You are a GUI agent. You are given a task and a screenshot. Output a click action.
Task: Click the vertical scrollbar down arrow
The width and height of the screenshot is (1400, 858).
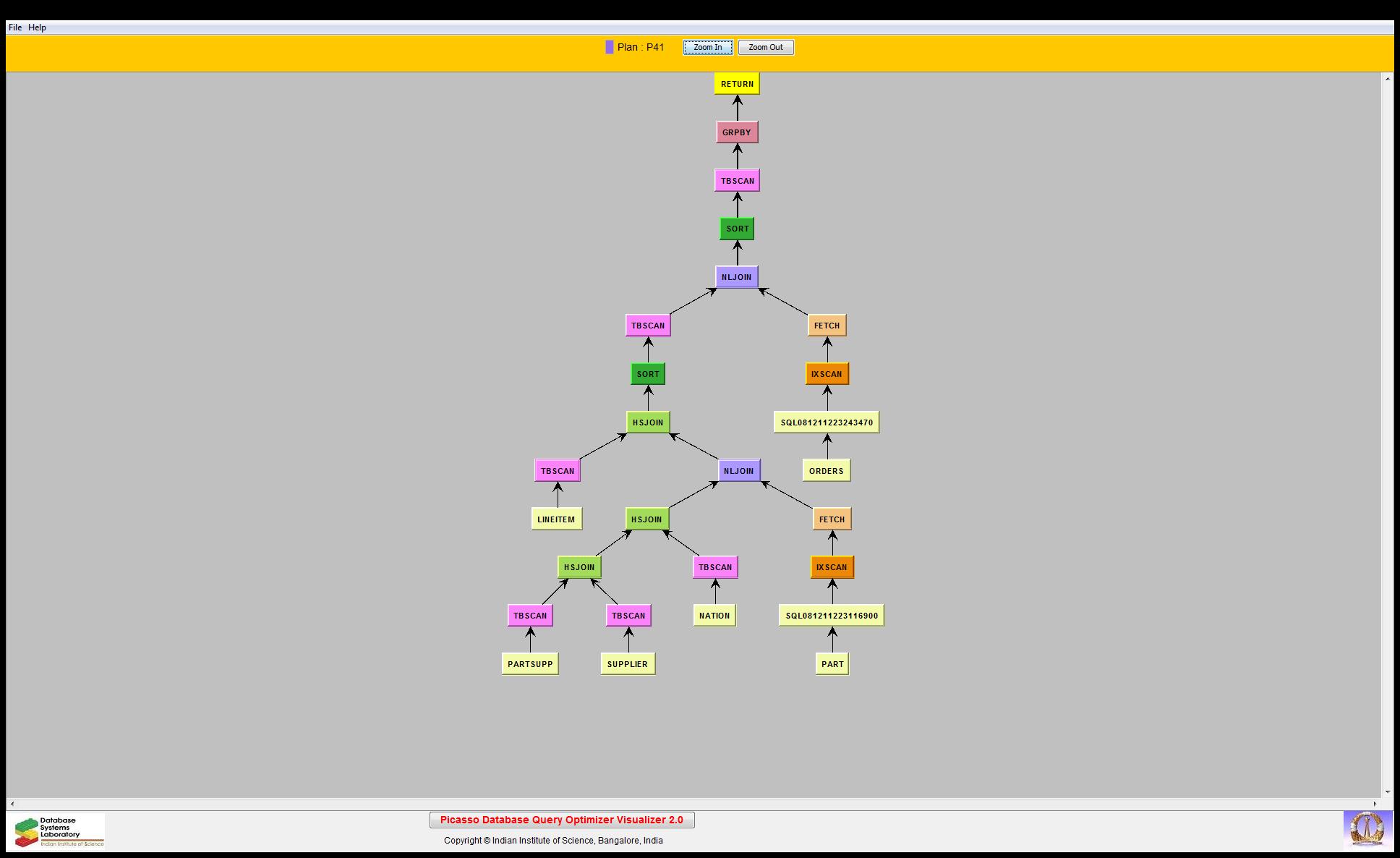[1387, 792]
